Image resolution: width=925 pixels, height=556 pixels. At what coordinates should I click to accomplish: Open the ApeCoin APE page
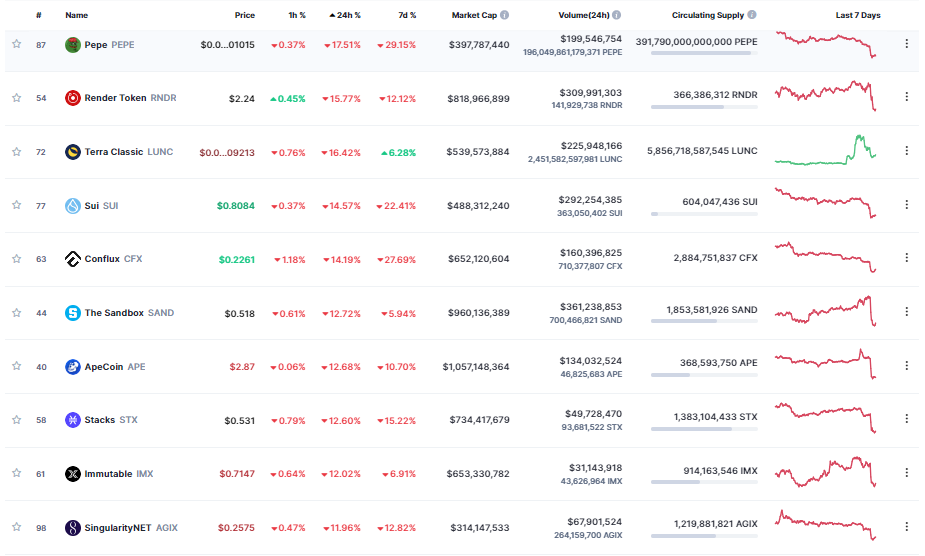[114, 367]
